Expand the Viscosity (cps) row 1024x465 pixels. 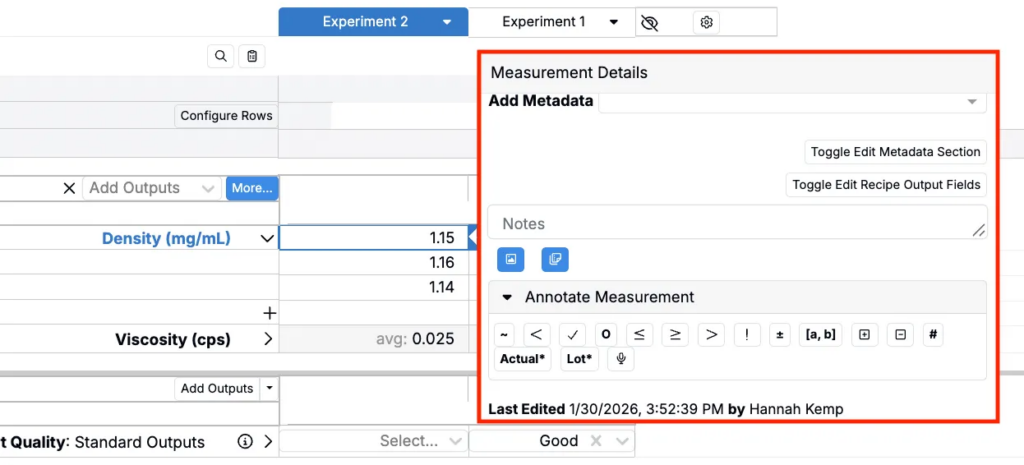point(267,339)
